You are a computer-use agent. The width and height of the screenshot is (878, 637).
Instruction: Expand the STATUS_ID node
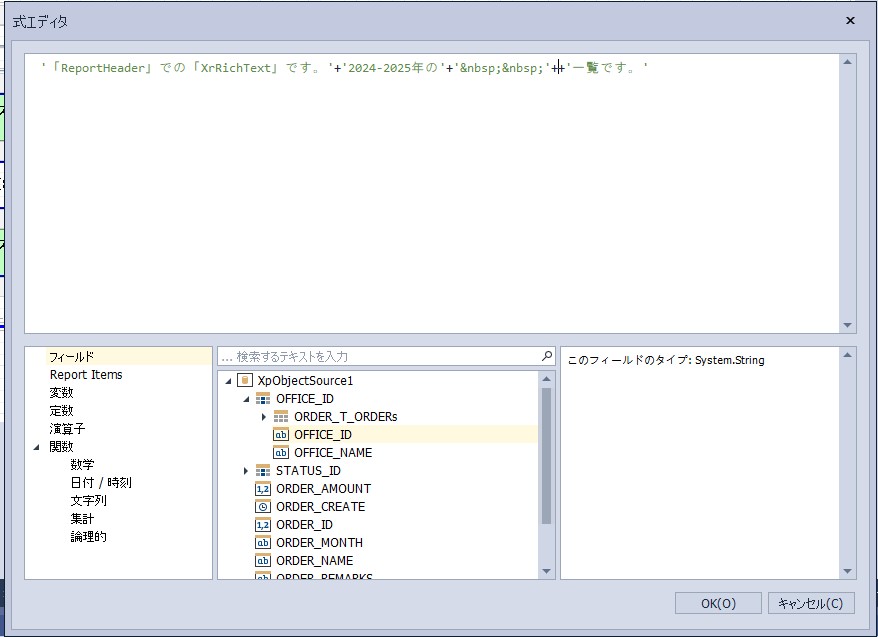point(246,470)
